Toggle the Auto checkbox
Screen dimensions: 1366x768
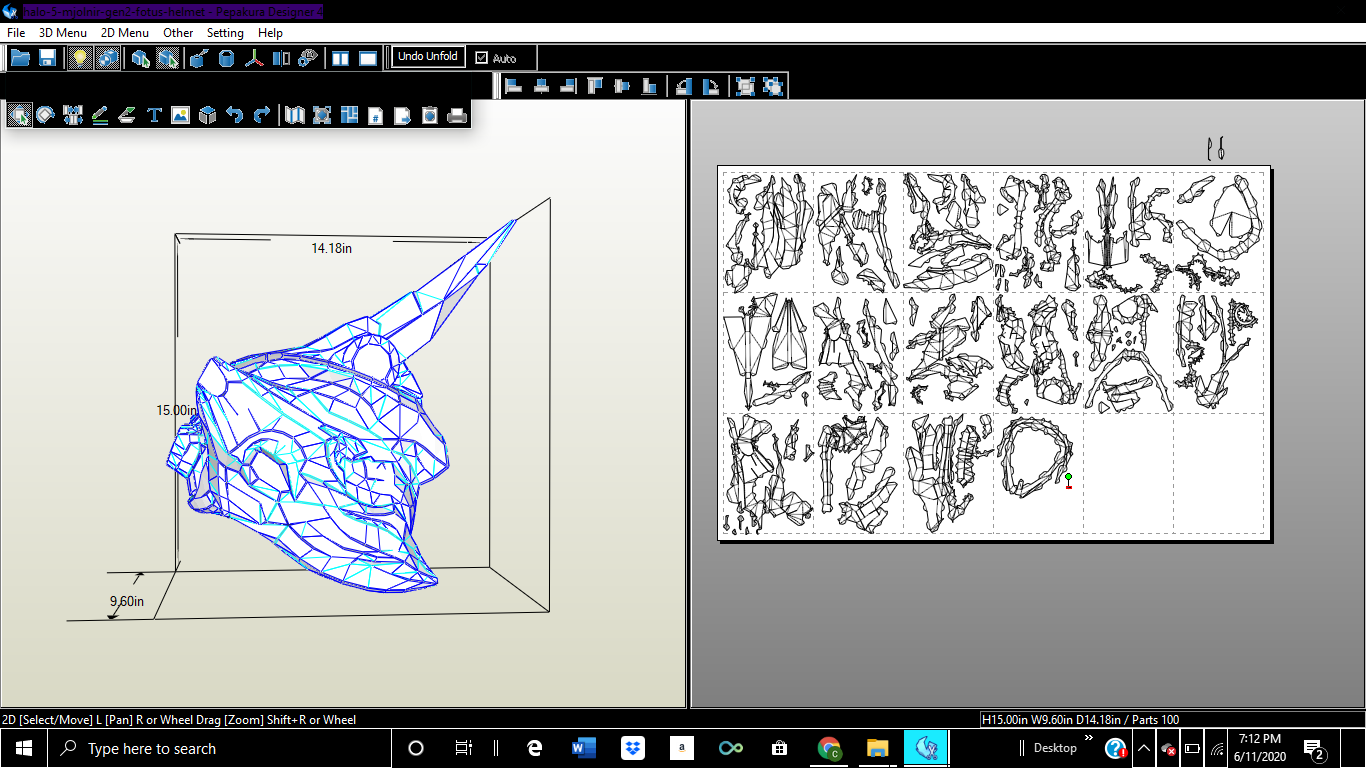tap(482, 58)
